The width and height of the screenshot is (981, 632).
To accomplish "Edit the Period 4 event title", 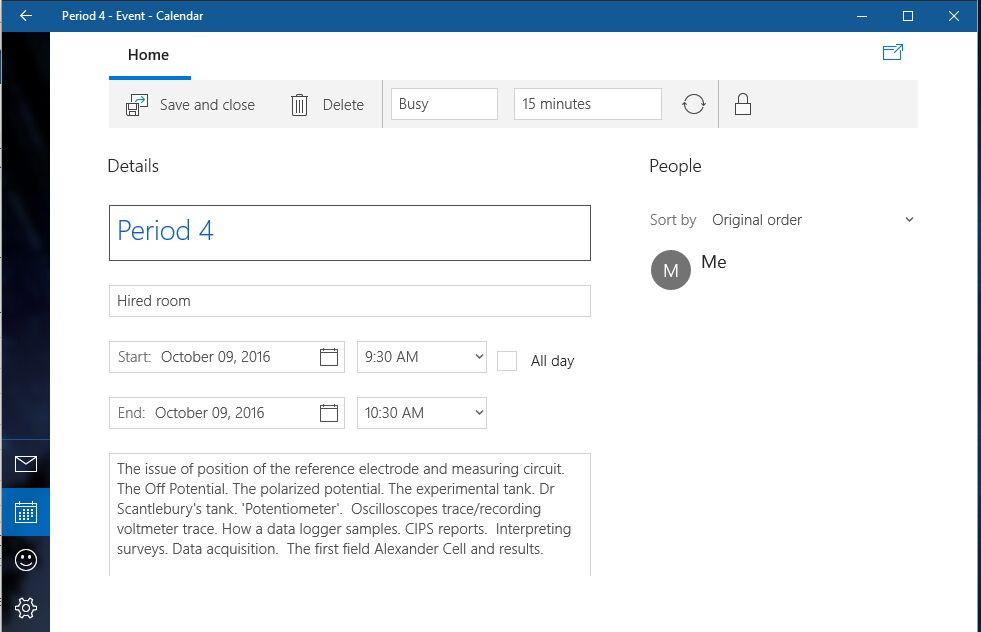I will (350, 233).
